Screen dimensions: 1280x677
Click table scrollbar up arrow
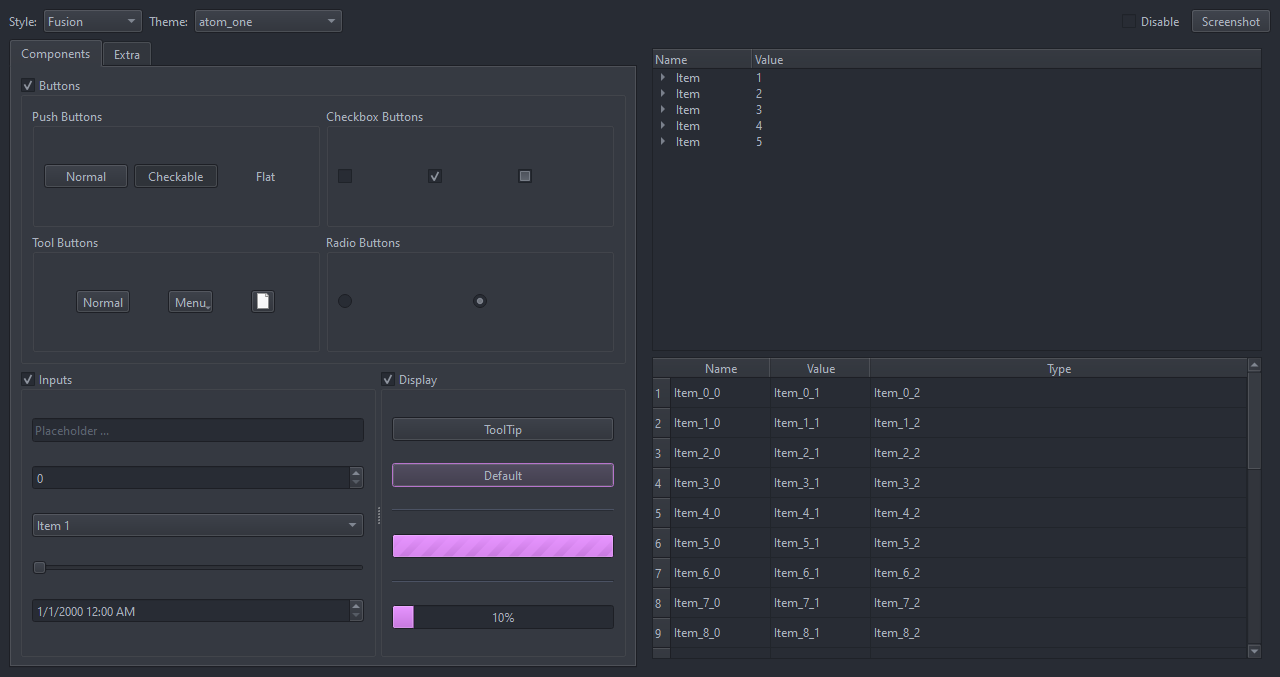click(x=1255, y=366)
